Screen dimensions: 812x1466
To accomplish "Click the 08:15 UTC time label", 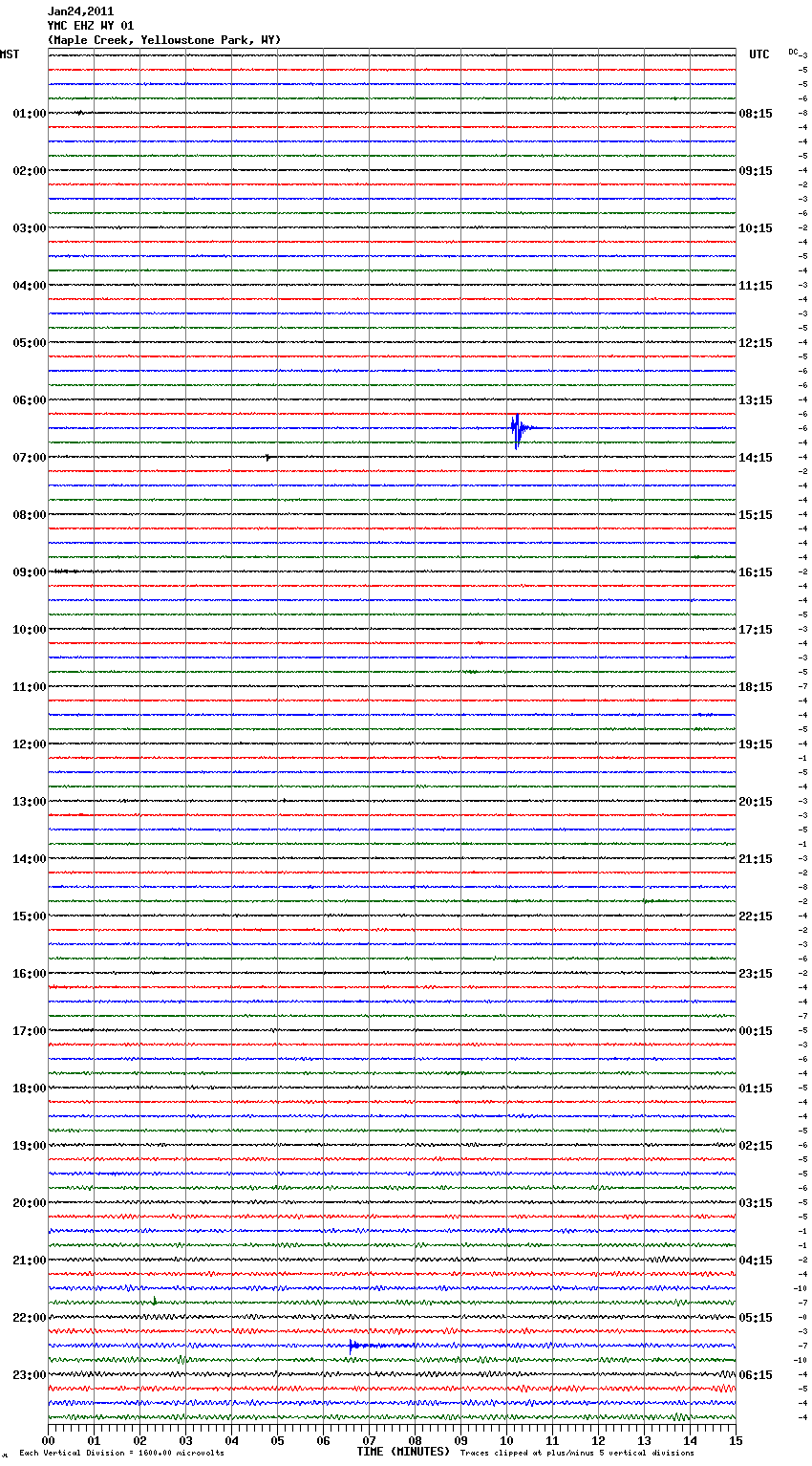I will 756,114.
